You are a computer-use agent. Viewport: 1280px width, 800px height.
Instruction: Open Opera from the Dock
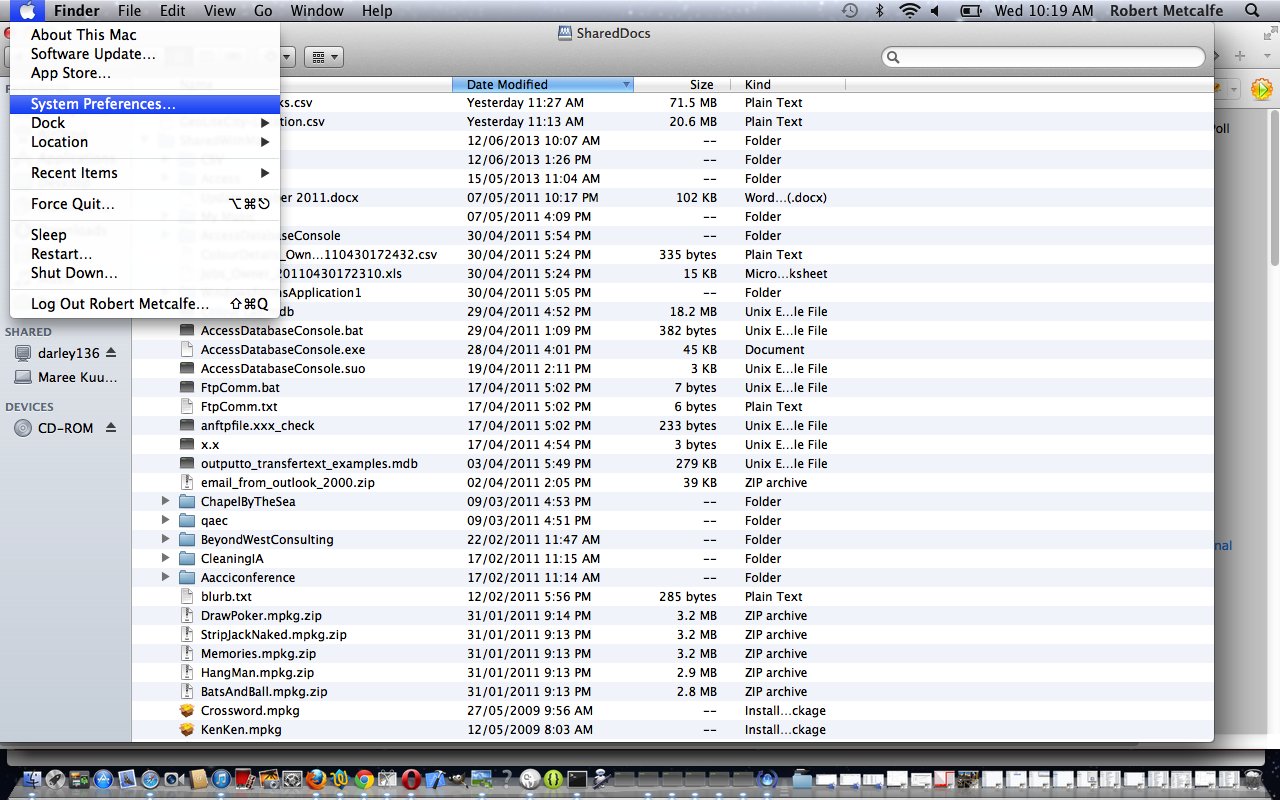(411, 779)
